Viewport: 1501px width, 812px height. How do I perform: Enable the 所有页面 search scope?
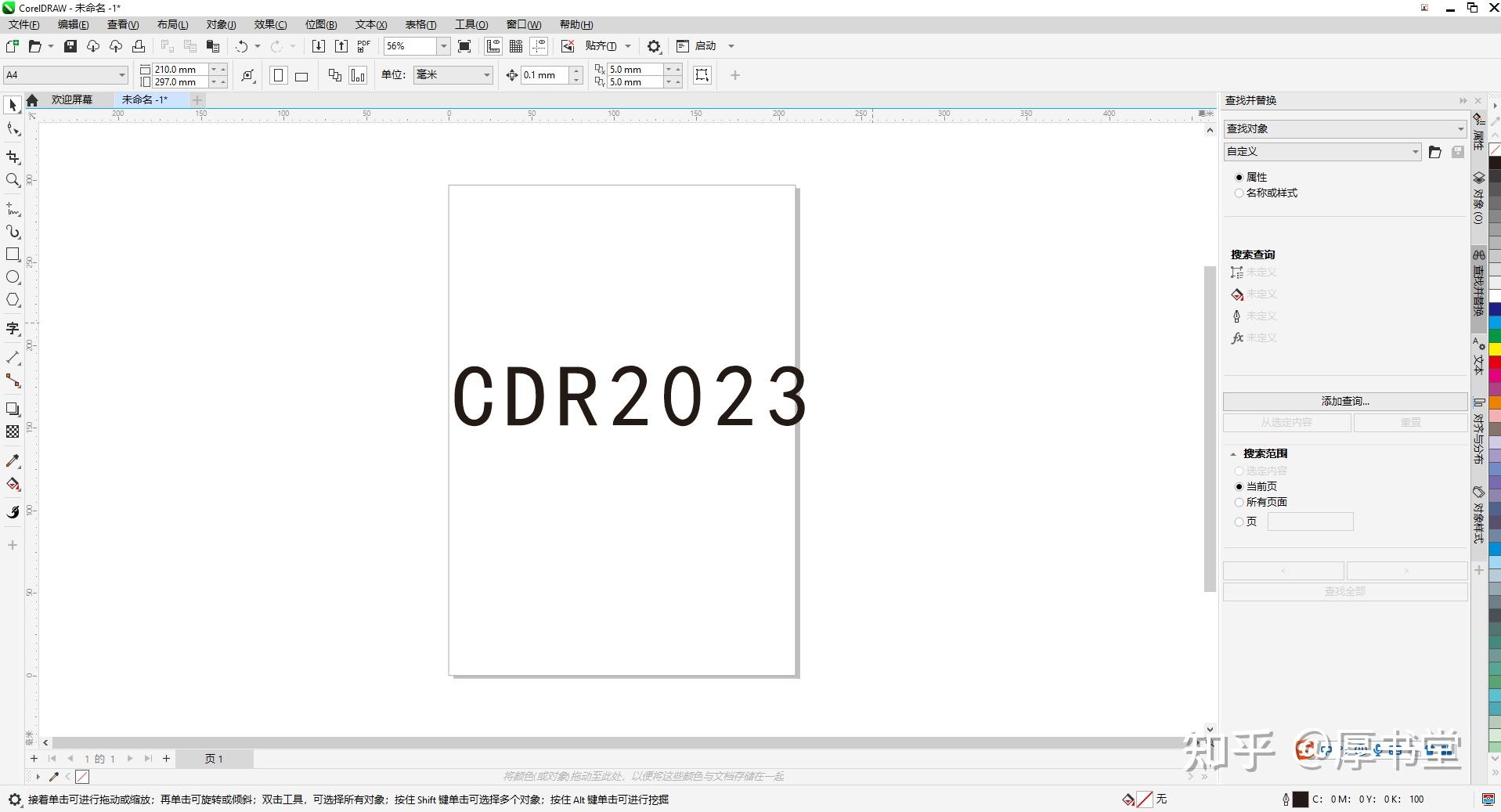pyautogui.click(x=1239, y=502)
